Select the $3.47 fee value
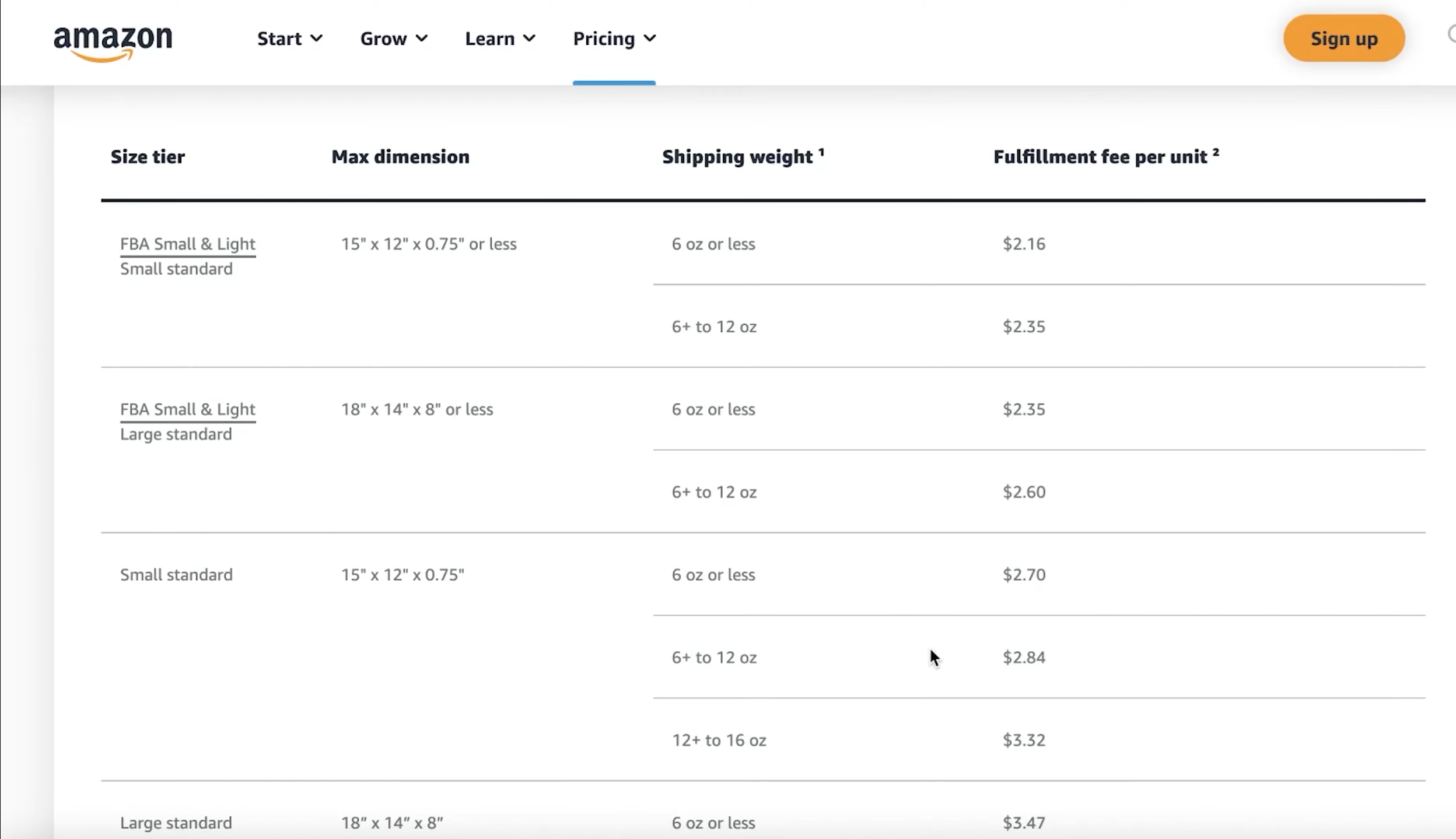 tap(1024, 823)
